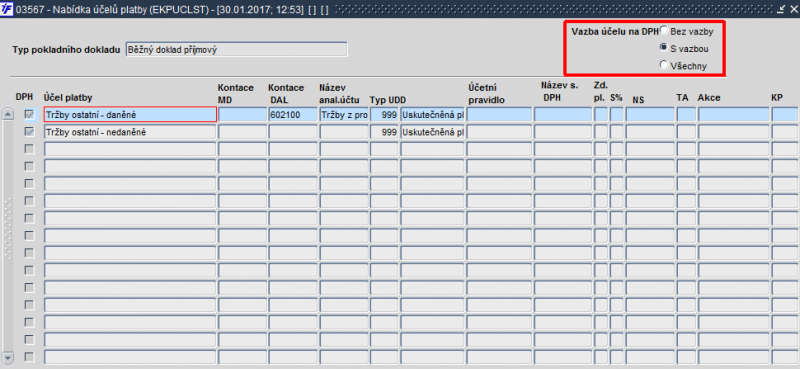Select the 'Tržby ostatní - daněné' payment purpose field
Viewport: 800px width, 369px height.
[130, 115]
